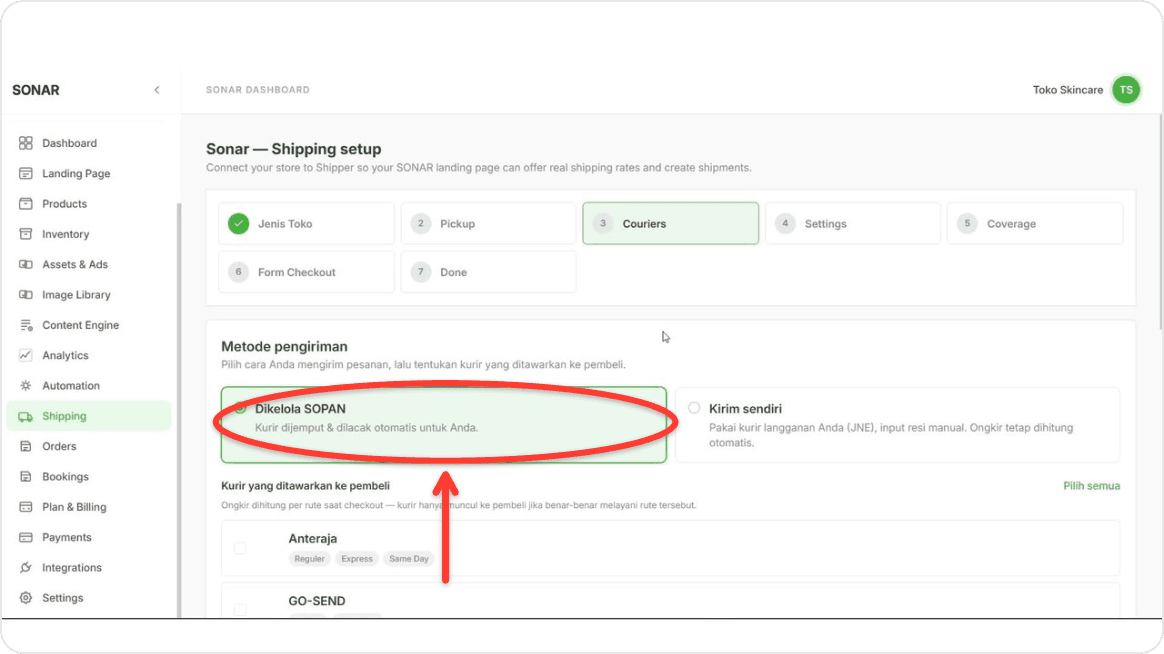This screenshot has width=1164, height=654.
Task: Click the SONAR logo text
Action: click(36, 90)
